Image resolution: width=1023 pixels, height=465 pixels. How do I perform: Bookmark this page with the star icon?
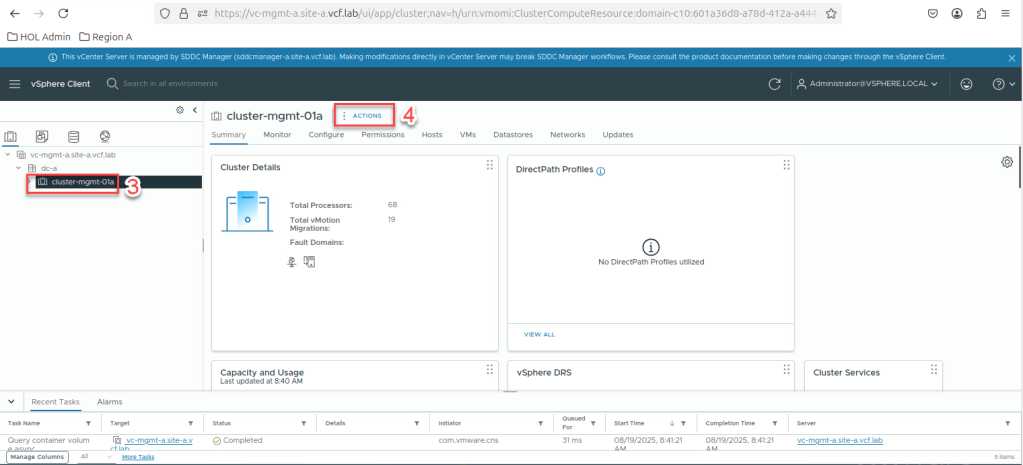point(831,13)
